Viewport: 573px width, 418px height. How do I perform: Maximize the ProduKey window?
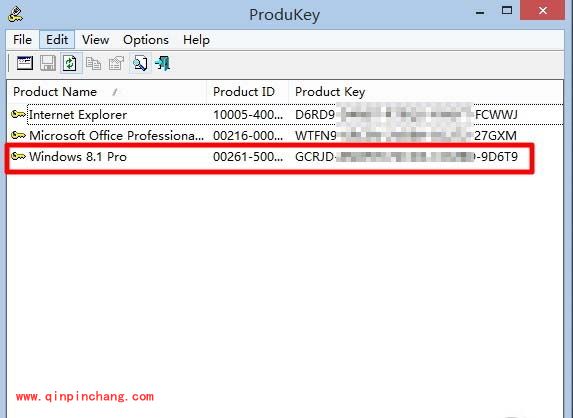(506, 11)
